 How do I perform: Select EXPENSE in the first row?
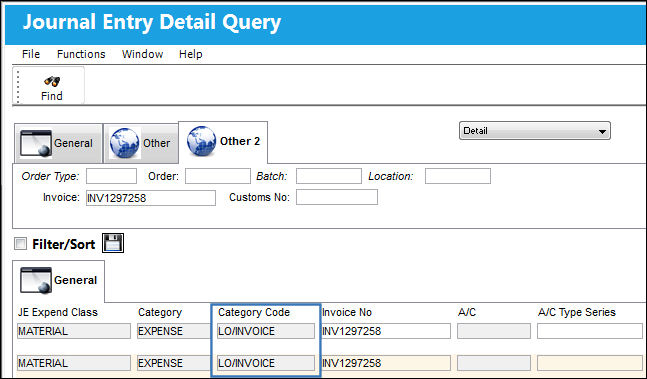coord(174,331)
